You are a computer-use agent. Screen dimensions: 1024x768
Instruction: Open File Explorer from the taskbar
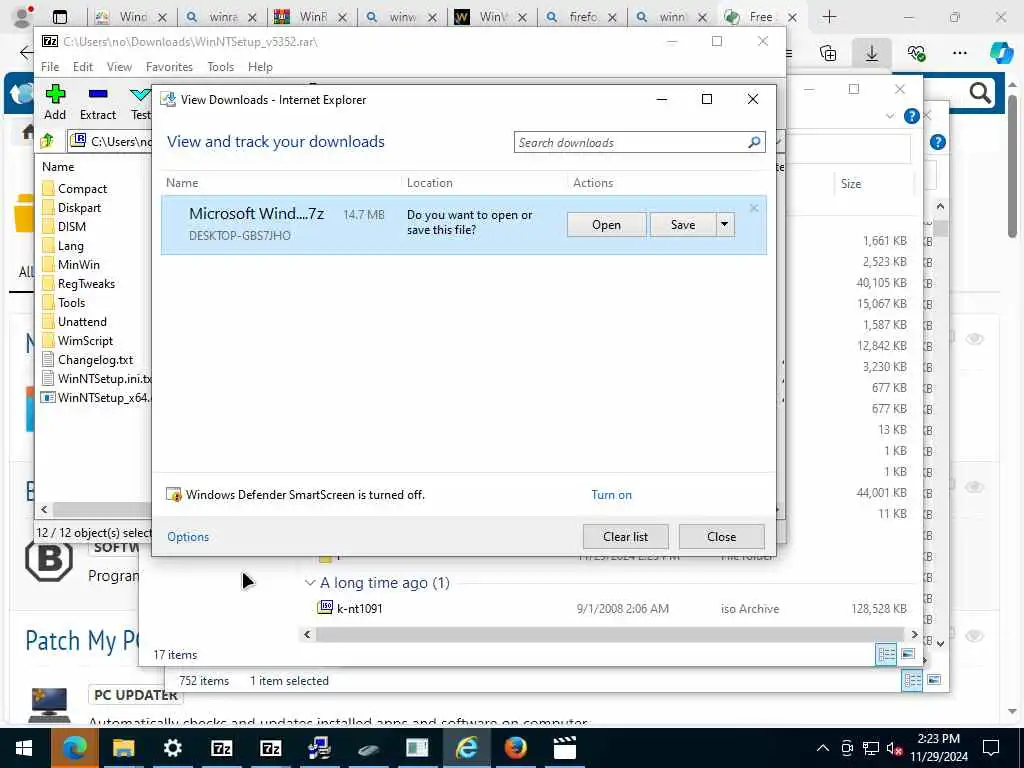click(123, 748)
